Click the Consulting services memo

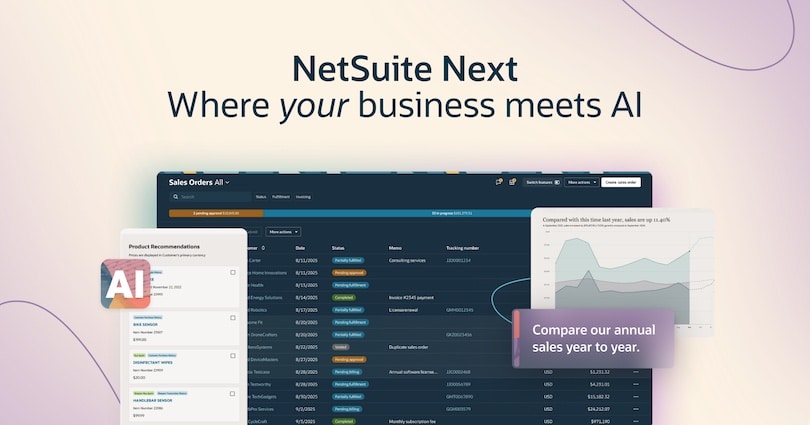[x=407, y=261]
